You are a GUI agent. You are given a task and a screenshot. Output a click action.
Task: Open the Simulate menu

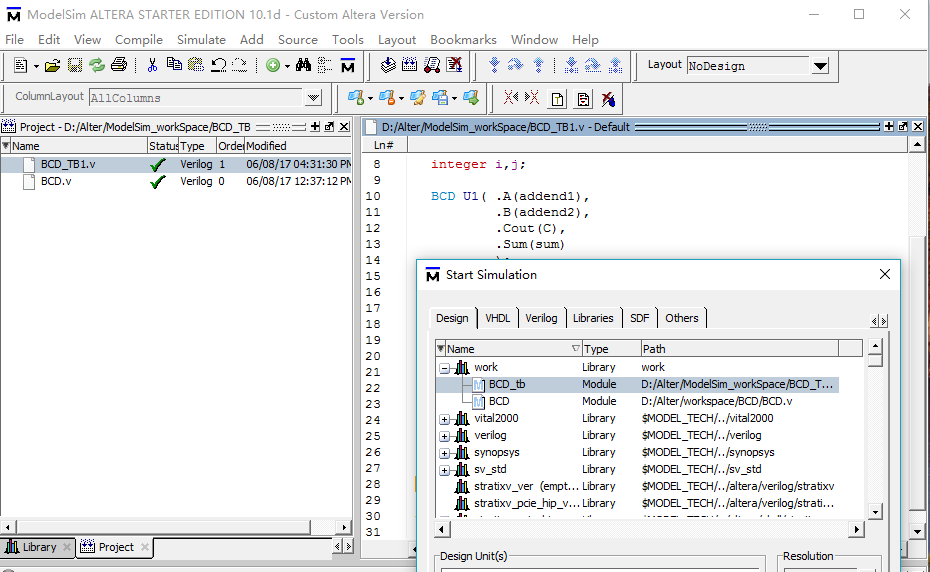(x=201, y=40)
